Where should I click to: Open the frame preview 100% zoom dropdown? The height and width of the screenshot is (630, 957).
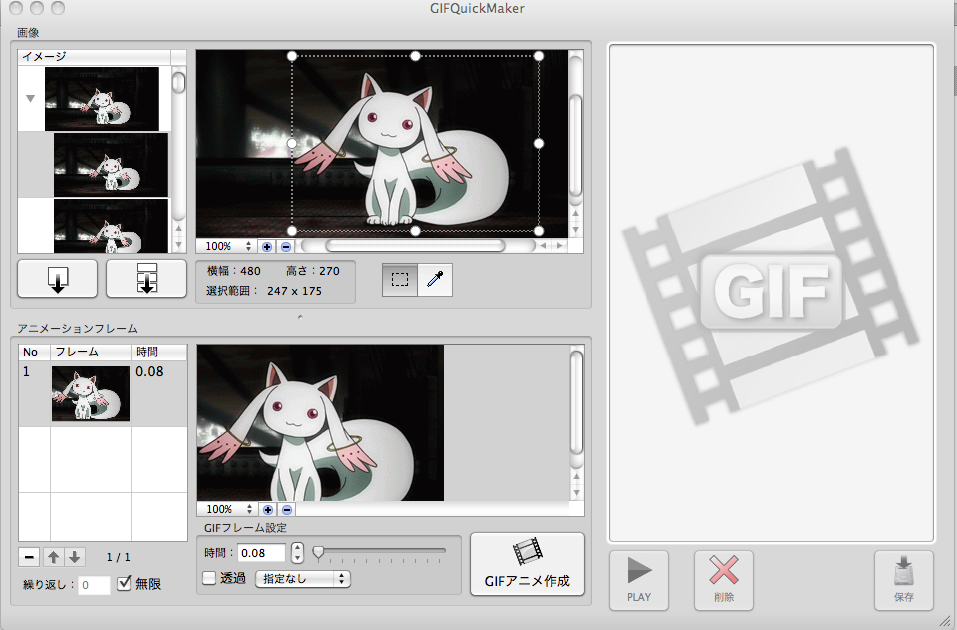[x=228, y=509]
